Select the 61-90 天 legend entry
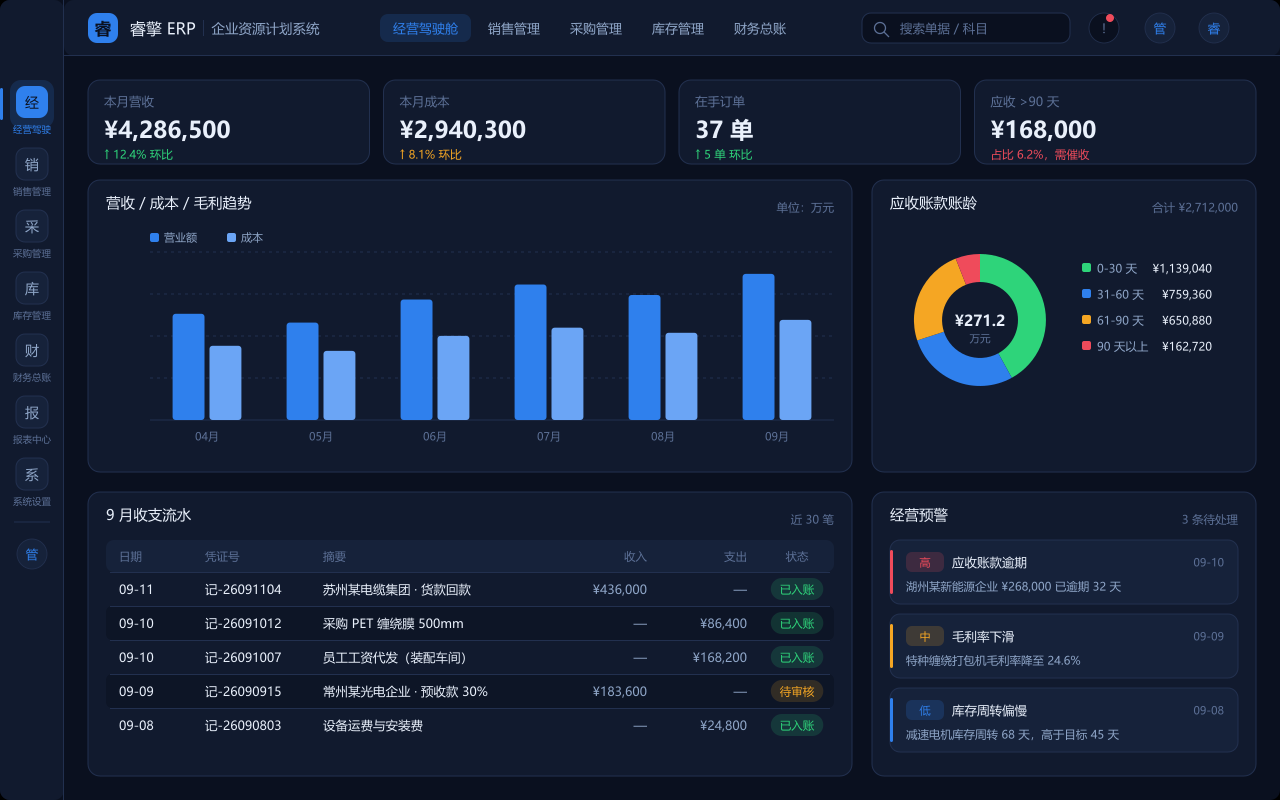 pos(1147,320)
